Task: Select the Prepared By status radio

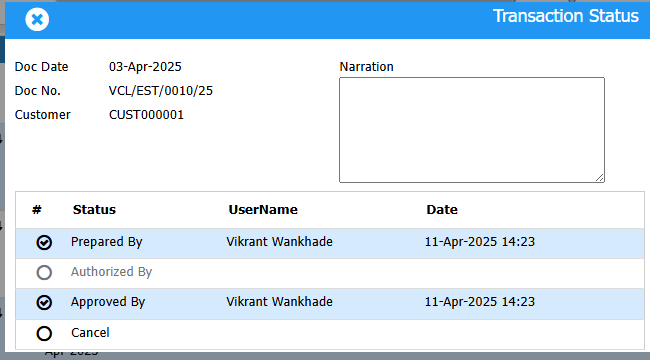Action: (x=44, y=242)
